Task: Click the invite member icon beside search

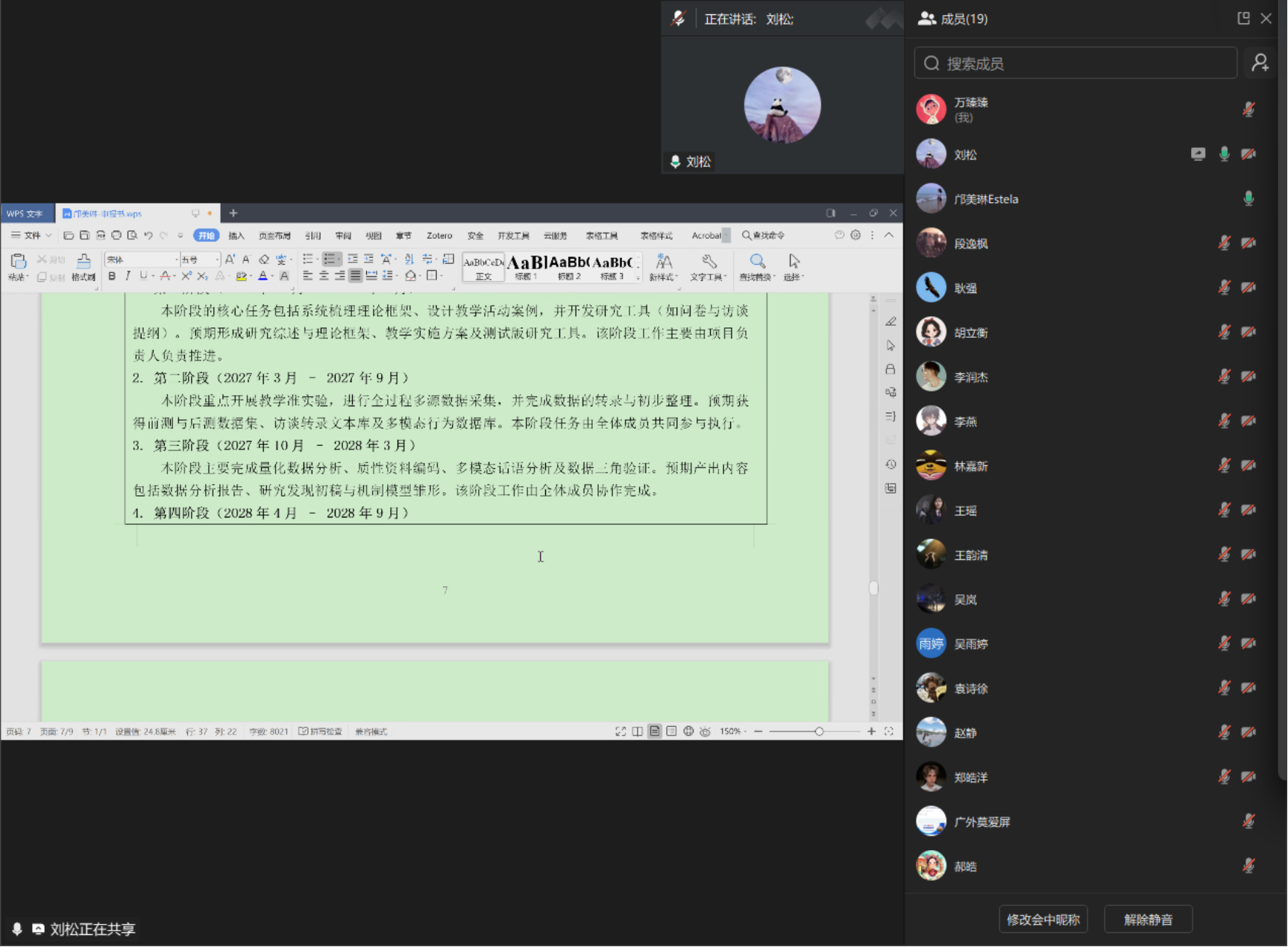Action: [x=1260, y=63]
